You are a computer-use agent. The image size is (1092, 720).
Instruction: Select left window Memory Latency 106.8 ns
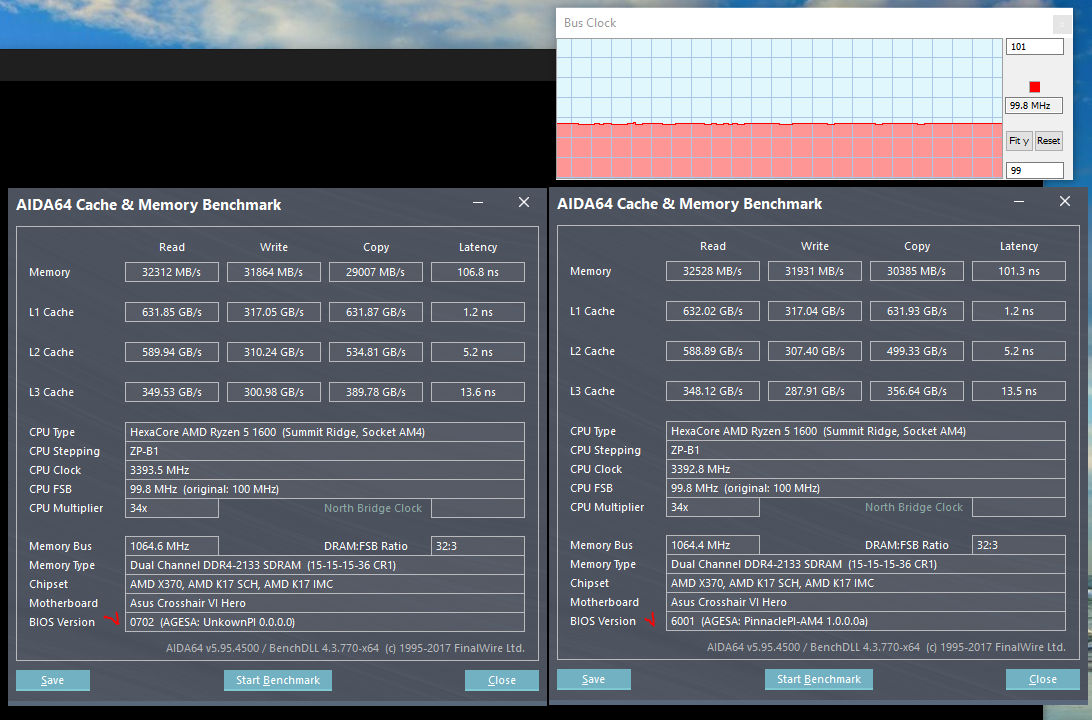[x=478, y=272]
